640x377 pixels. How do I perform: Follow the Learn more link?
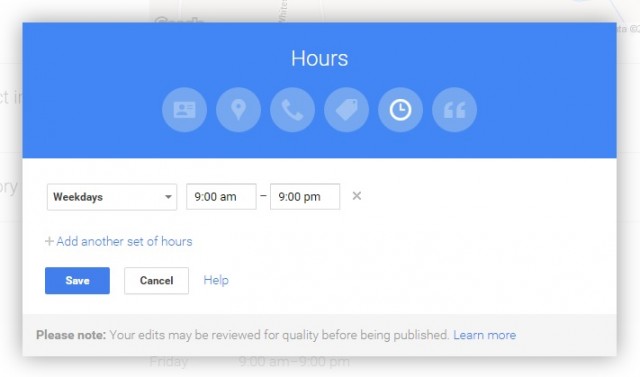click(x=484, y=335)
